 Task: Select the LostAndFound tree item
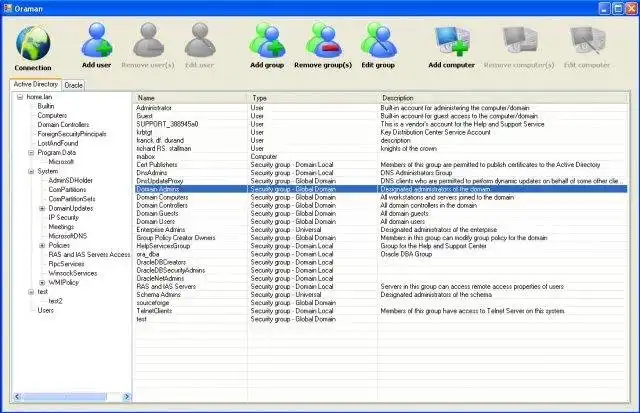[x=58, y=143]
